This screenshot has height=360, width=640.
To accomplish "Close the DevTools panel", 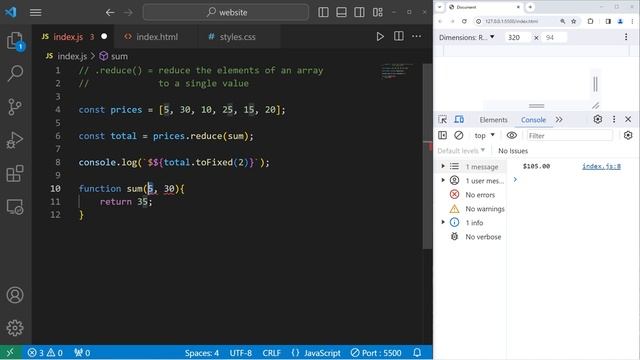I will click(x=628, y=119).
